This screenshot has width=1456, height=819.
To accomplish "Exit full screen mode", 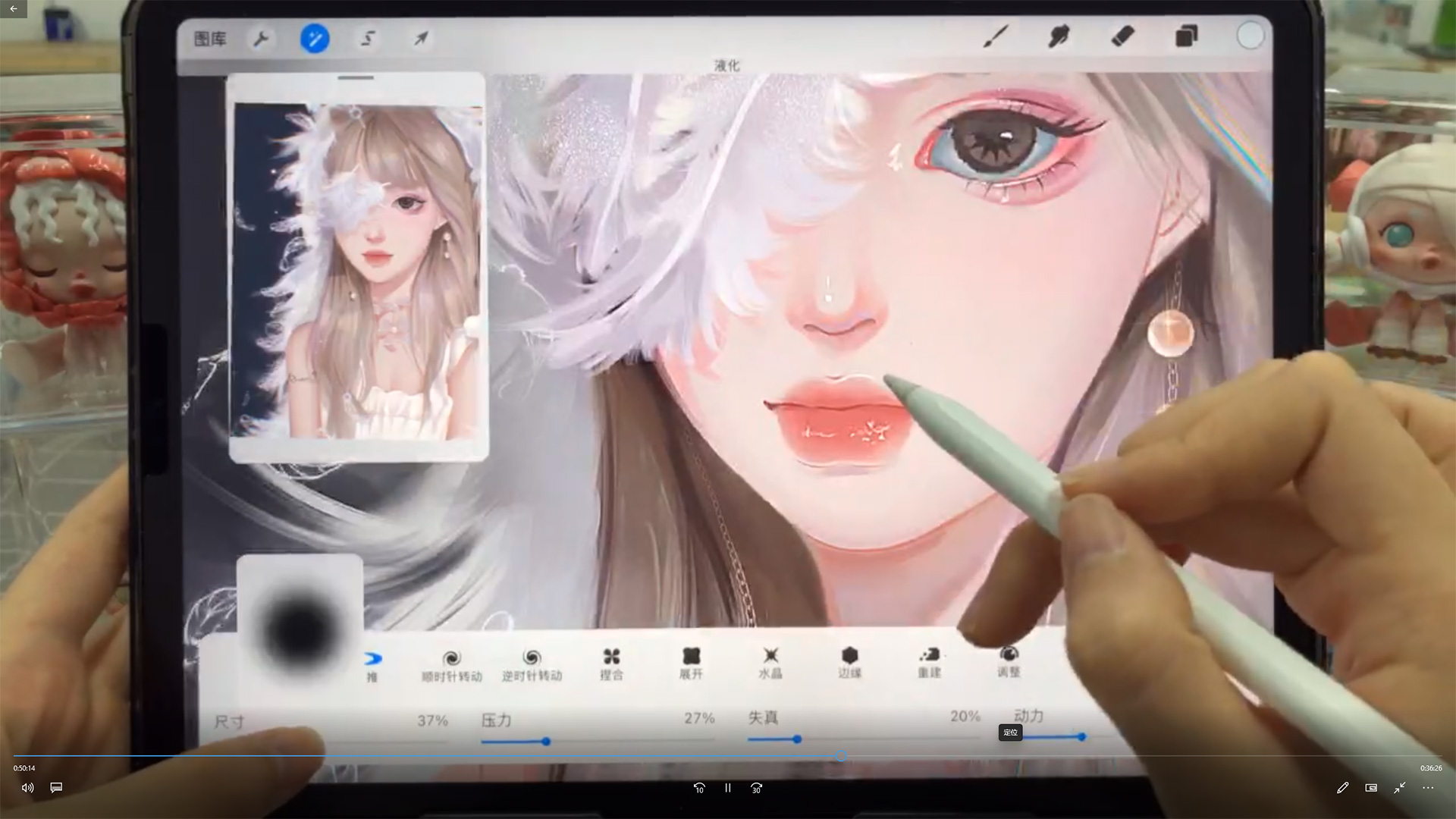I will pos(1400,788).
